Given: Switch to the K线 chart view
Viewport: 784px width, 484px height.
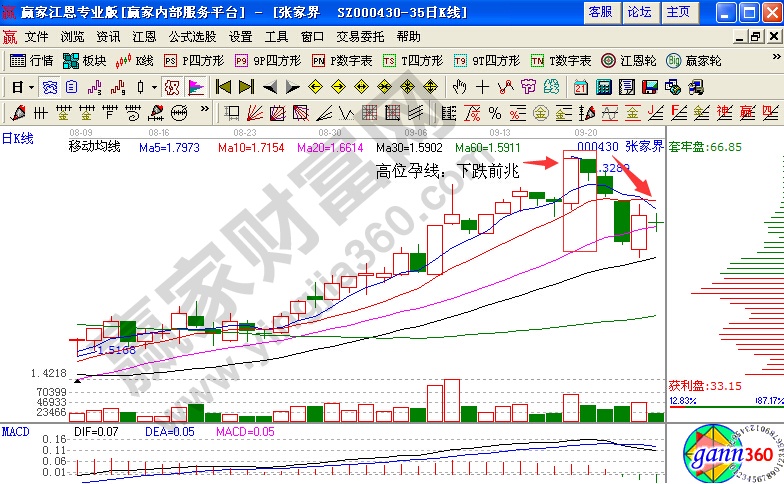Looking at the screenshot, I should pos(134,61).
